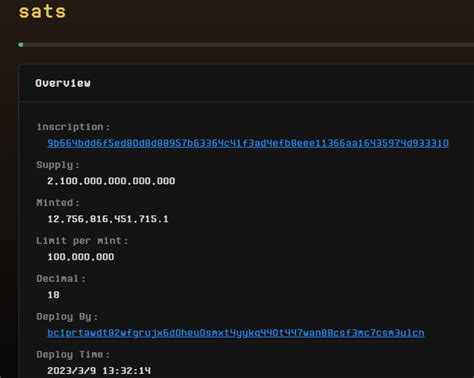The image size is (474, 378).
Task: Click the 'Minted:' field label
Action: (x=58, y=203)
